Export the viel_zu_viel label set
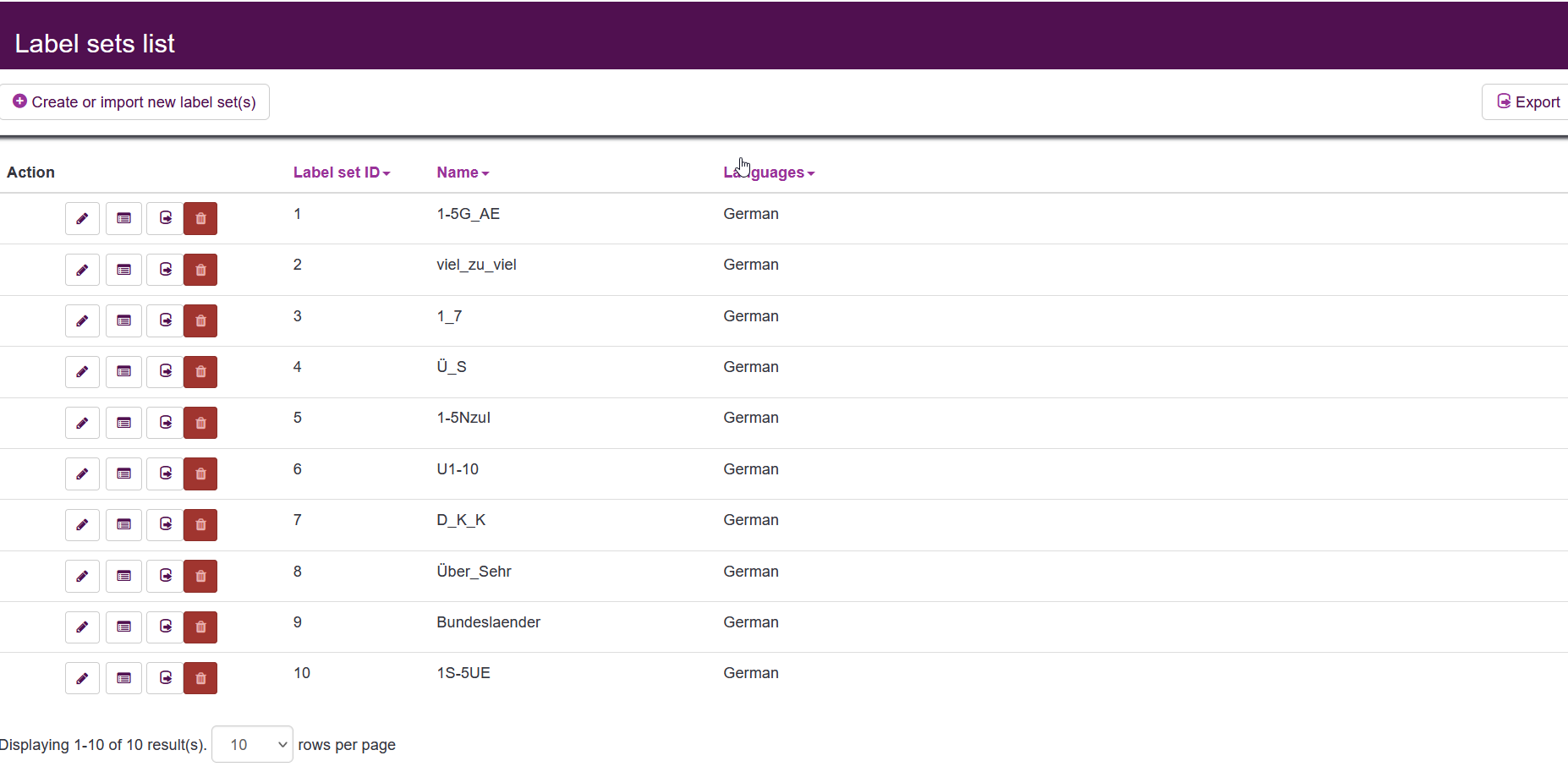 pyautogui.click(x=165, y=270)
